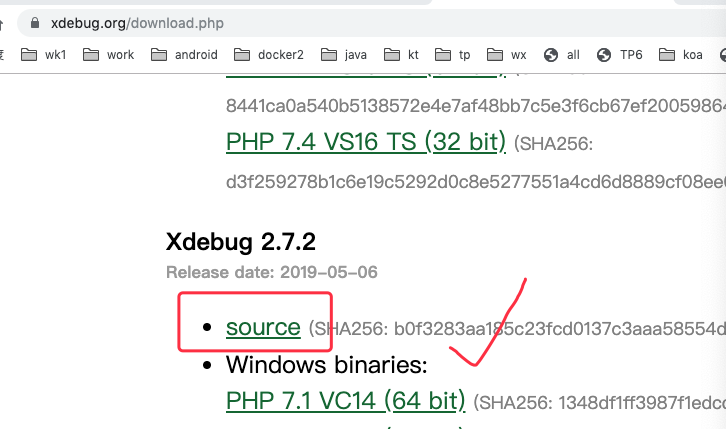The height and width of the screenshot is (429, 726).
Task: Open the work bookmark folder
Action: click(x=108, y=55)
